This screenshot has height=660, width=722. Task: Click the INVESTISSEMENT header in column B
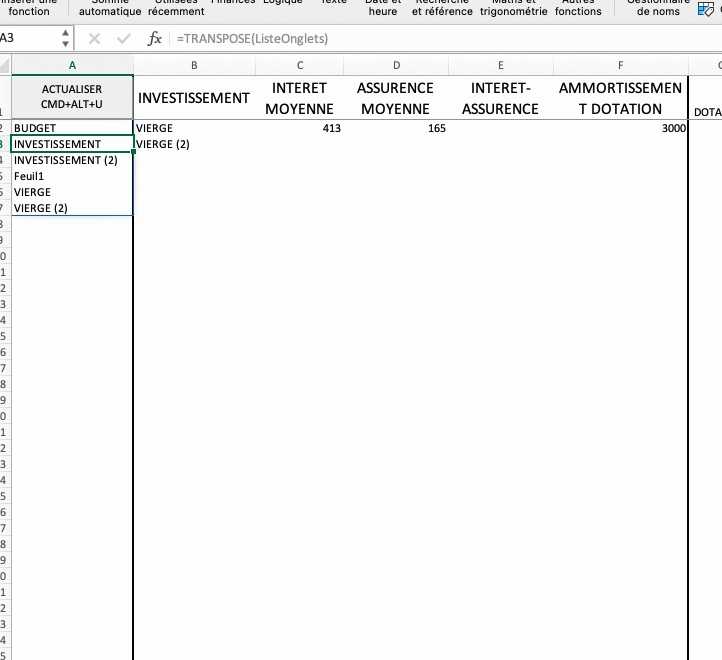pos(194,98)
